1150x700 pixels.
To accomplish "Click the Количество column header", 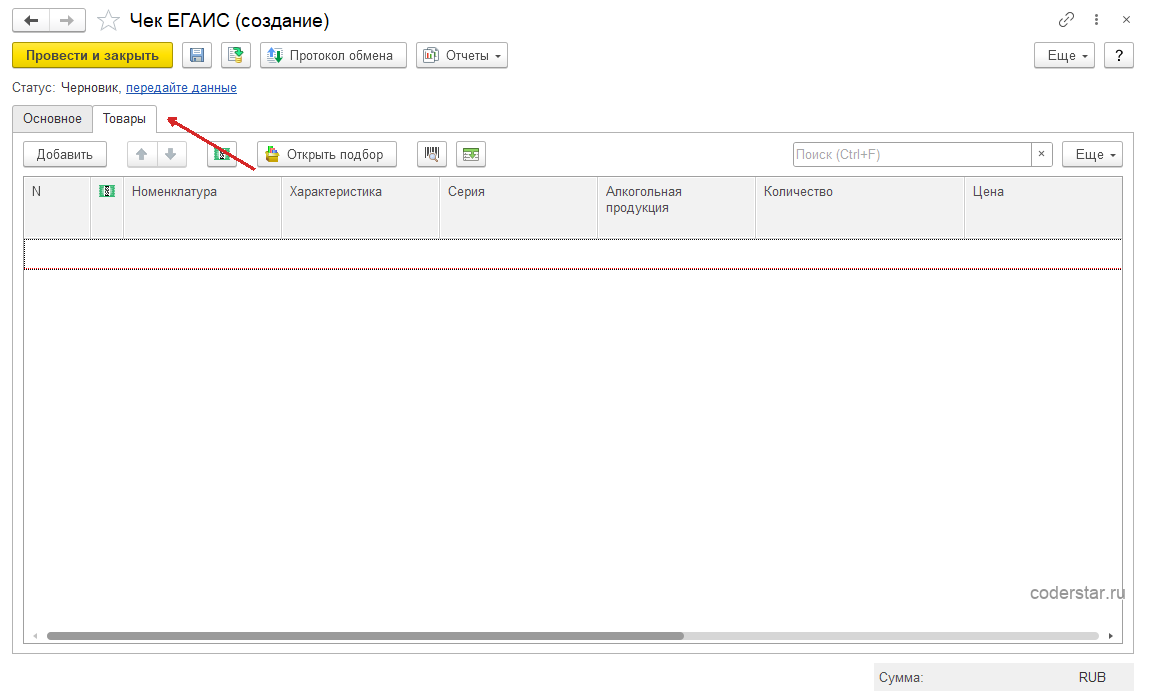I will tap(860, 208).
